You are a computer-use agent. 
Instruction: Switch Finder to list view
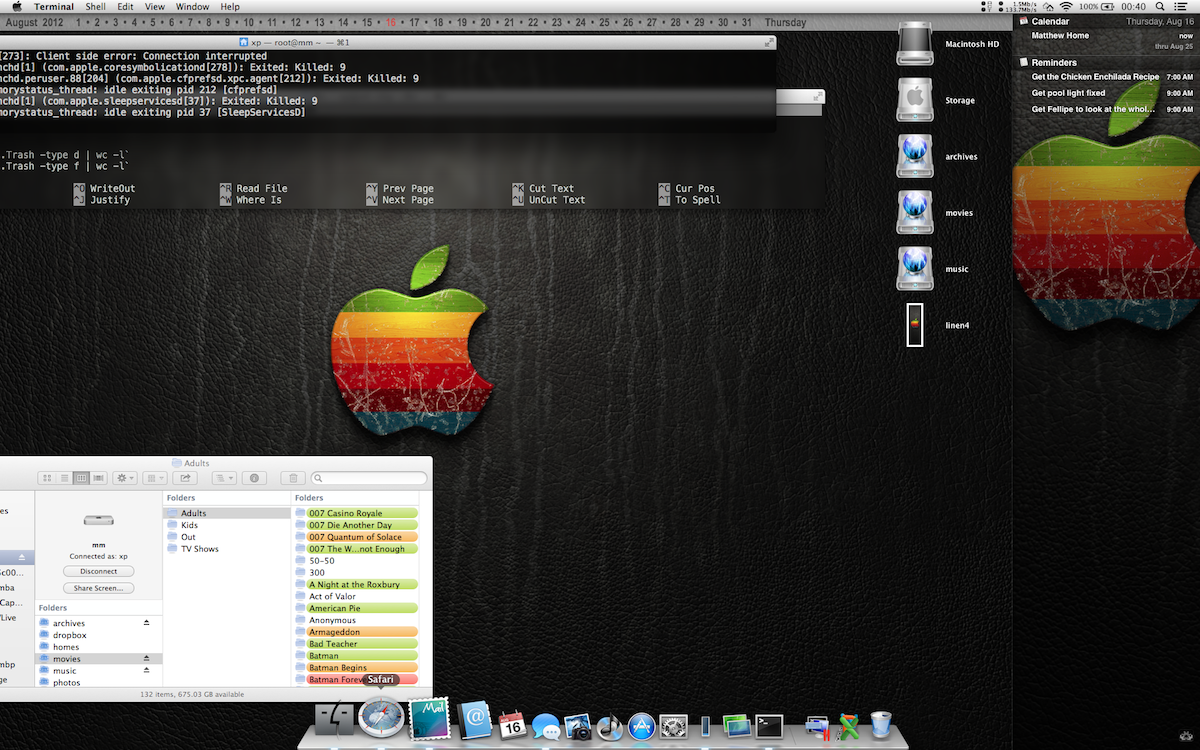(x=64, y=479)
